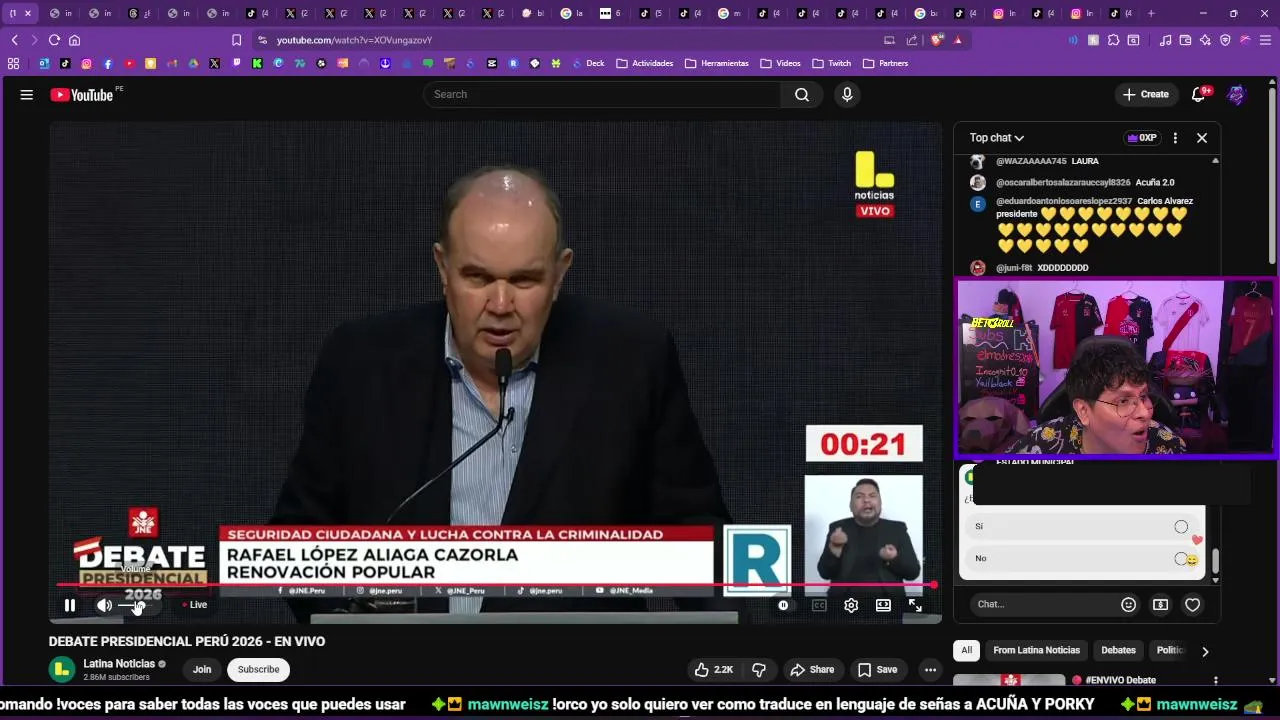Toggle autoplay switch in the player
The height and width of the screenshot is (720, 1280).
783,605
